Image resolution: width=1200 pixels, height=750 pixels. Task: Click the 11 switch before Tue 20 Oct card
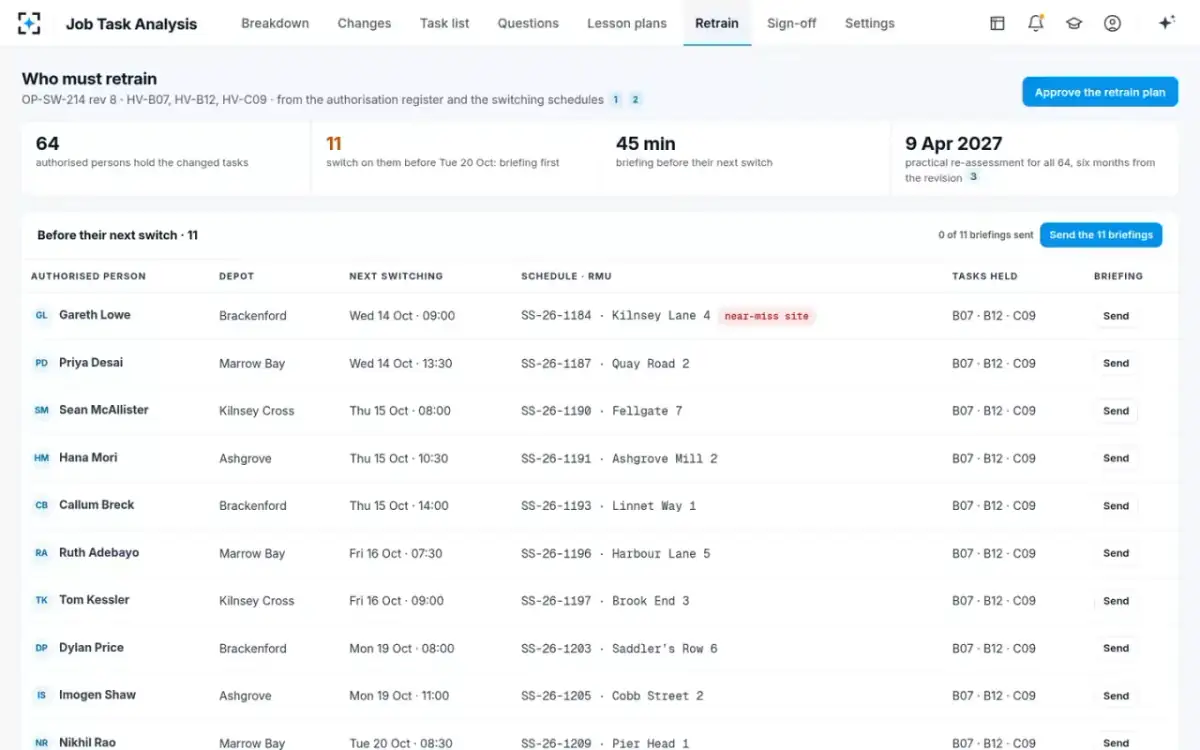456,158
